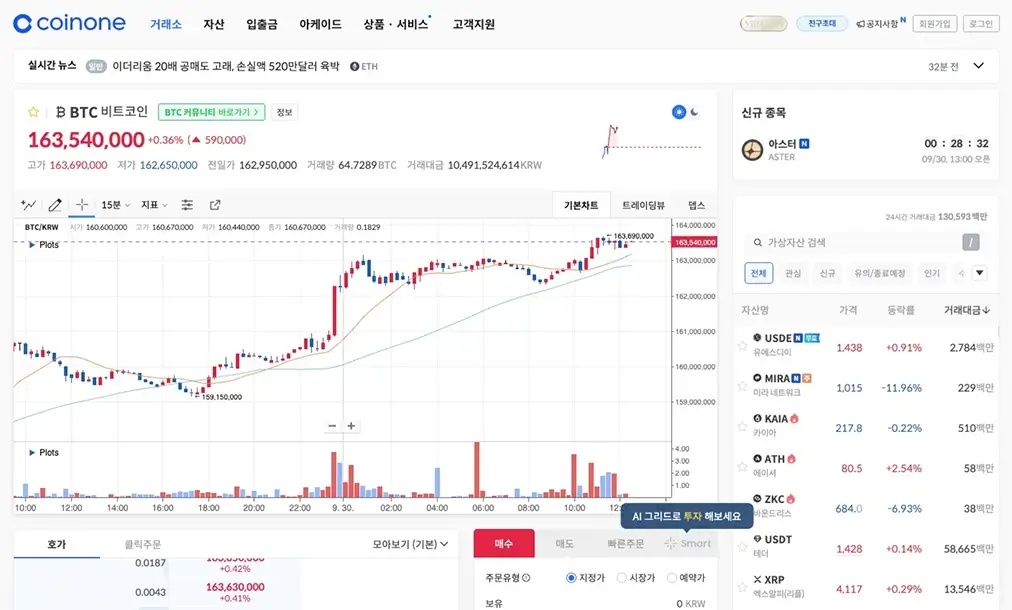Sort by 거래대금 column
Viewport: 1012px width, 610px height.
tap(966, 310)
